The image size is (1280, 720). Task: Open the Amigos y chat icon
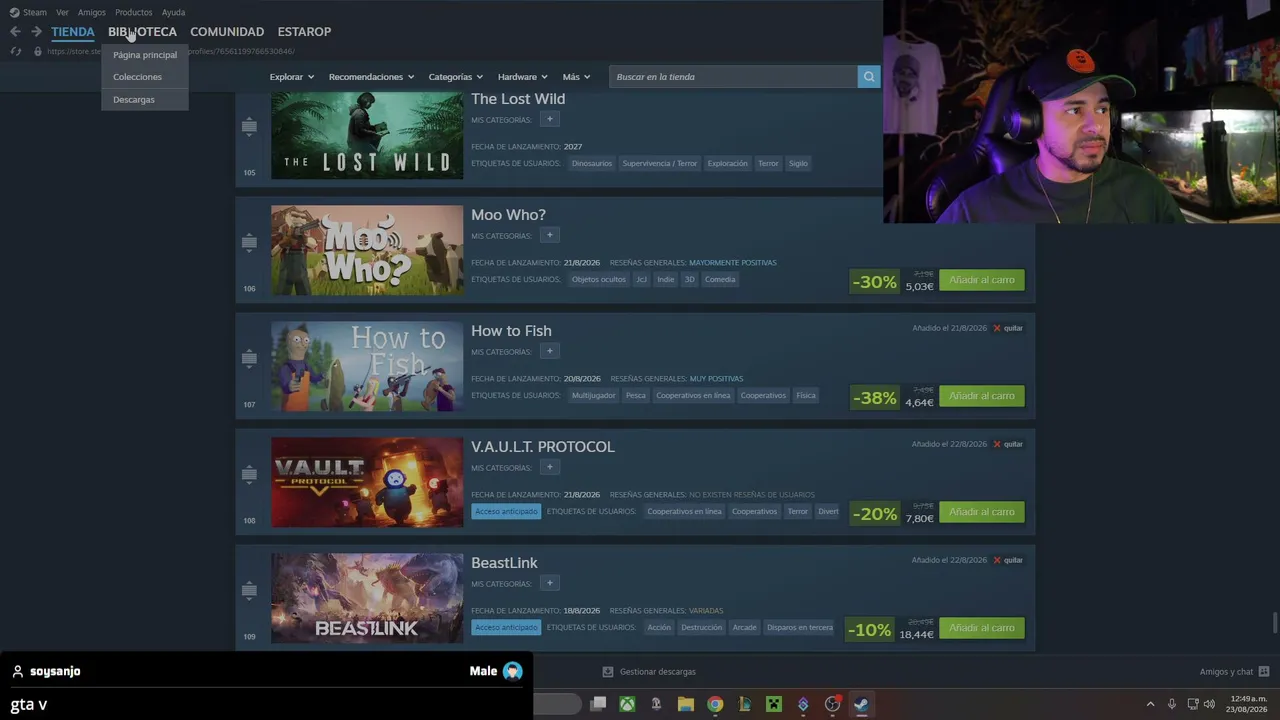(1264, 672)
